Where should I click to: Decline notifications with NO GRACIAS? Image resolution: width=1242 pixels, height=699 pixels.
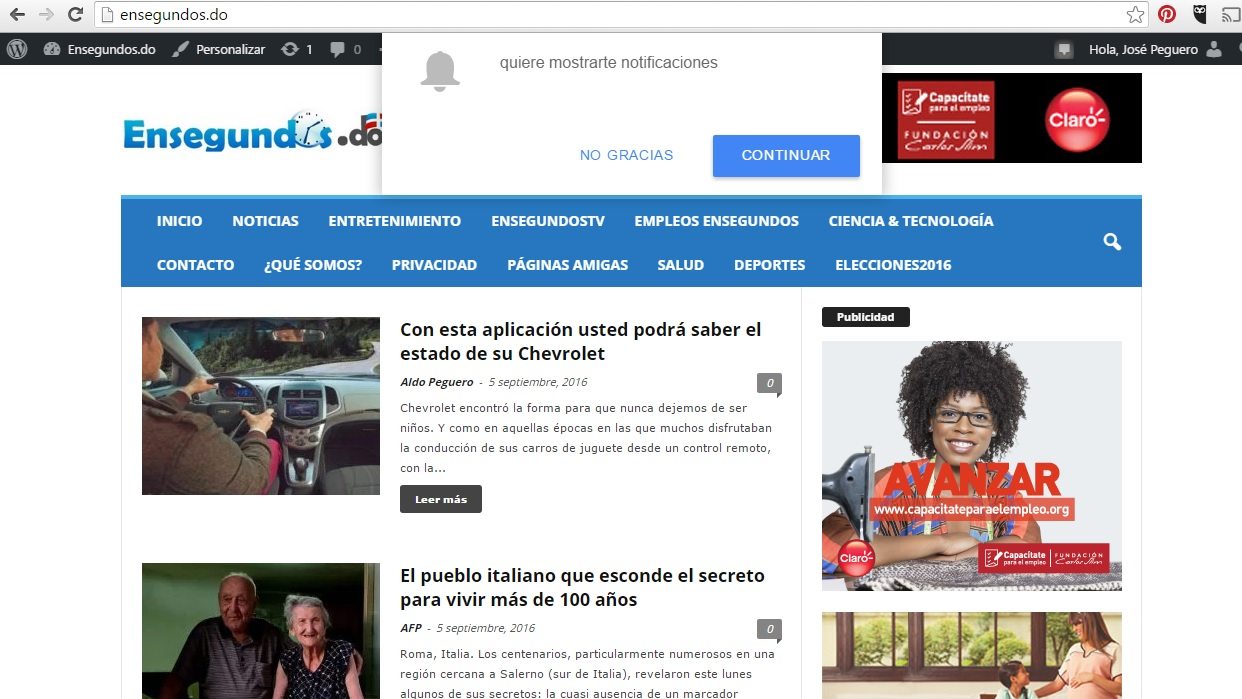tap(626, 155)
